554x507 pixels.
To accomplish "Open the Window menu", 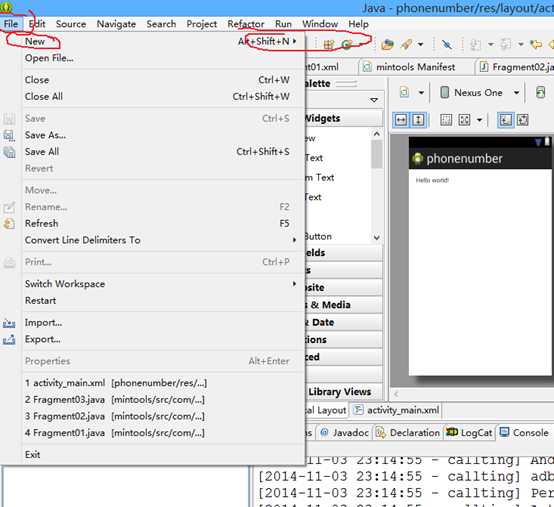I will (x=320, y=24).
